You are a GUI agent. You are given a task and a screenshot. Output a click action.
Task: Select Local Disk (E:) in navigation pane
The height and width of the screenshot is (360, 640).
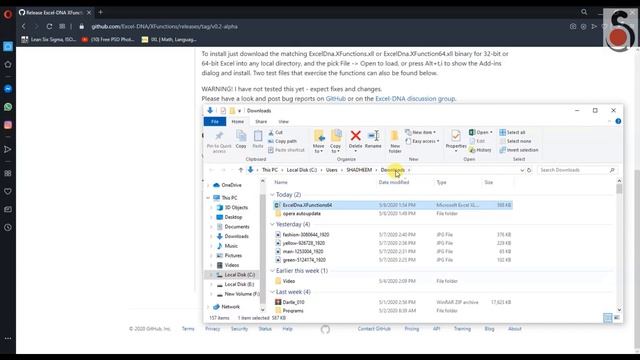point(239,284)
